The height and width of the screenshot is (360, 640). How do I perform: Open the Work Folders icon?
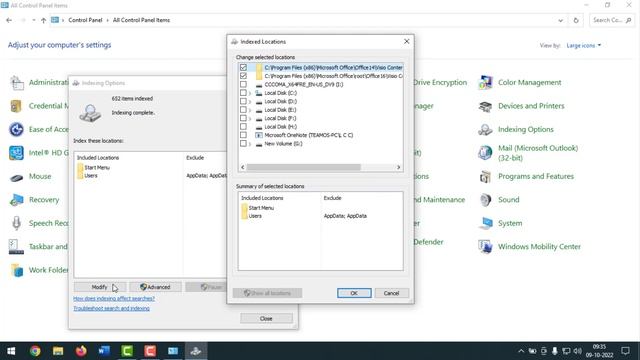[x=17, y=270]
